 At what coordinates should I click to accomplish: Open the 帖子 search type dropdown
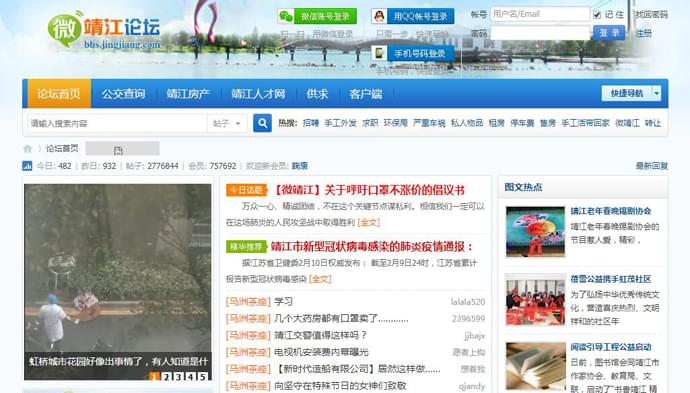pos(227,123)
